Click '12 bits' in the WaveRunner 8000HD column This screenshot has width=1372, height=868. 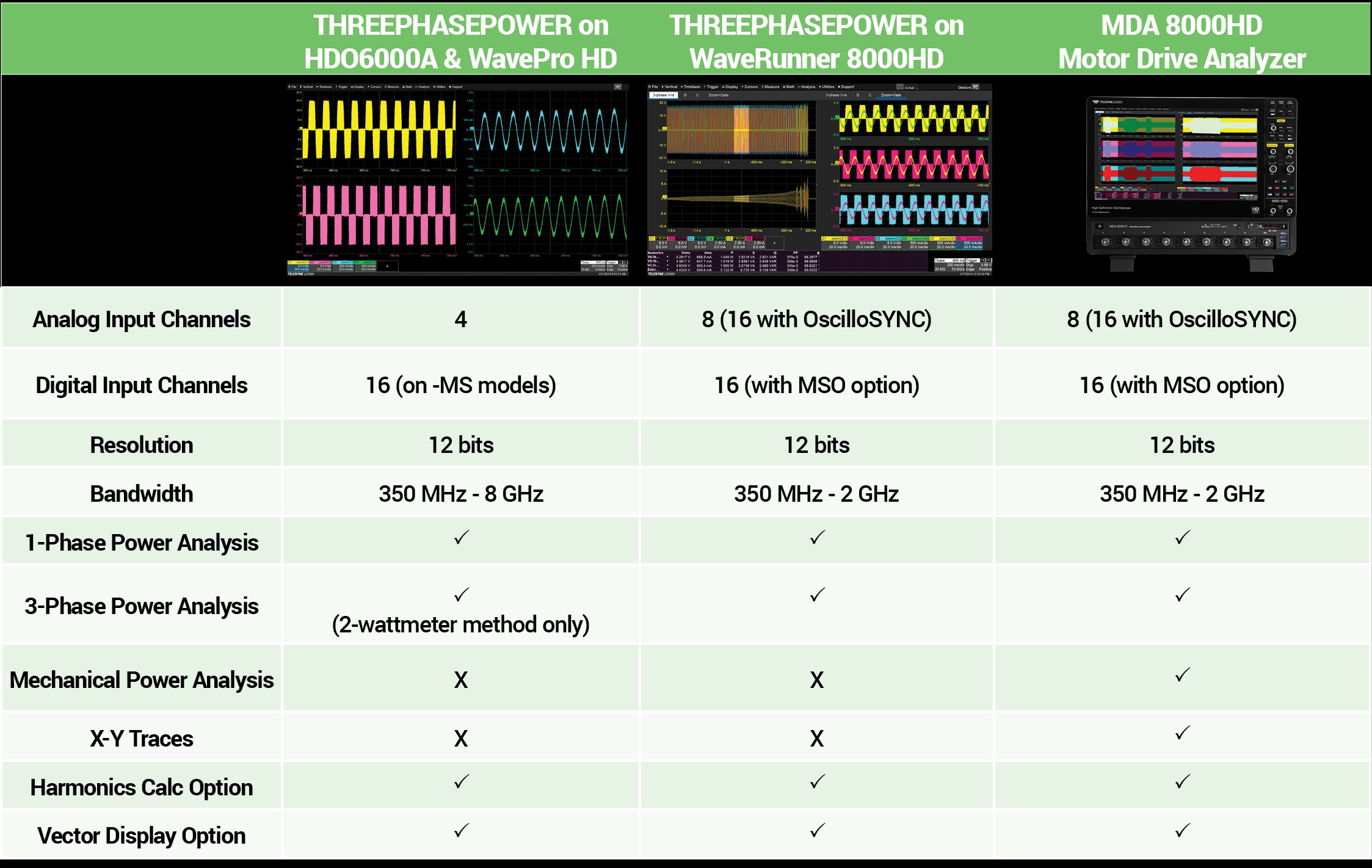pos(816,445)
